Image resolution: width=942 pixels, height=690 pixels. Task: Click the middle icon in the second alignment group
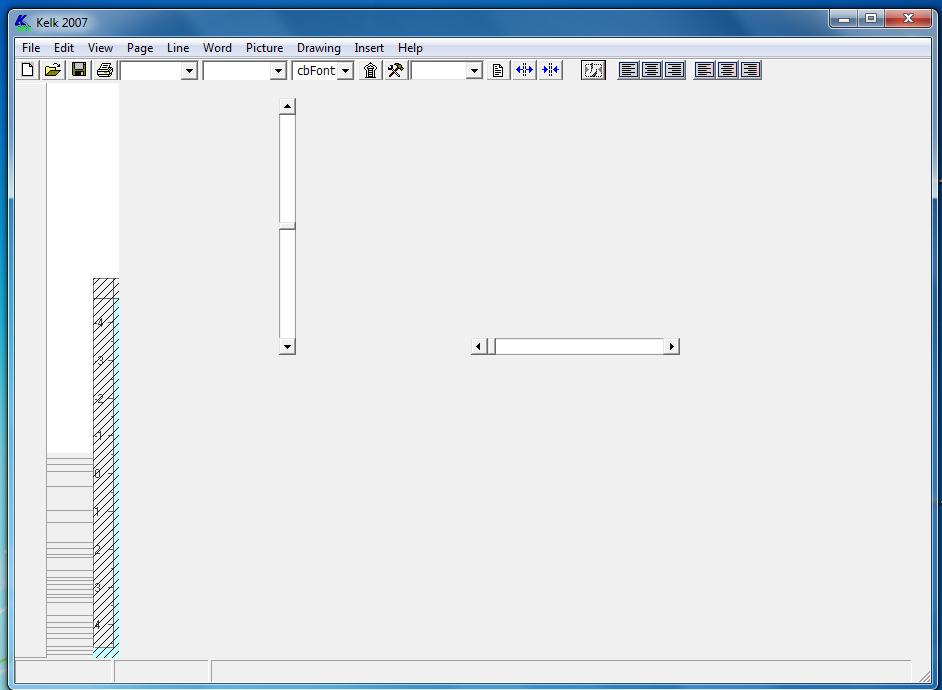(x=727, y=70)
